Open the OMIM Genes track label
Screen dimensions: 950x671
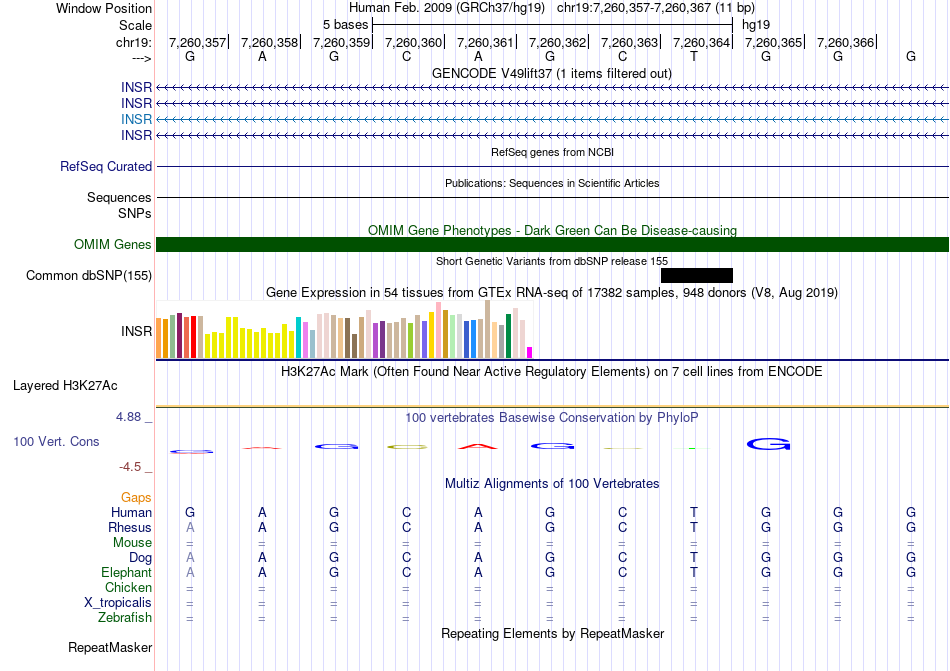pyautogui.click(x=112, y=245)
